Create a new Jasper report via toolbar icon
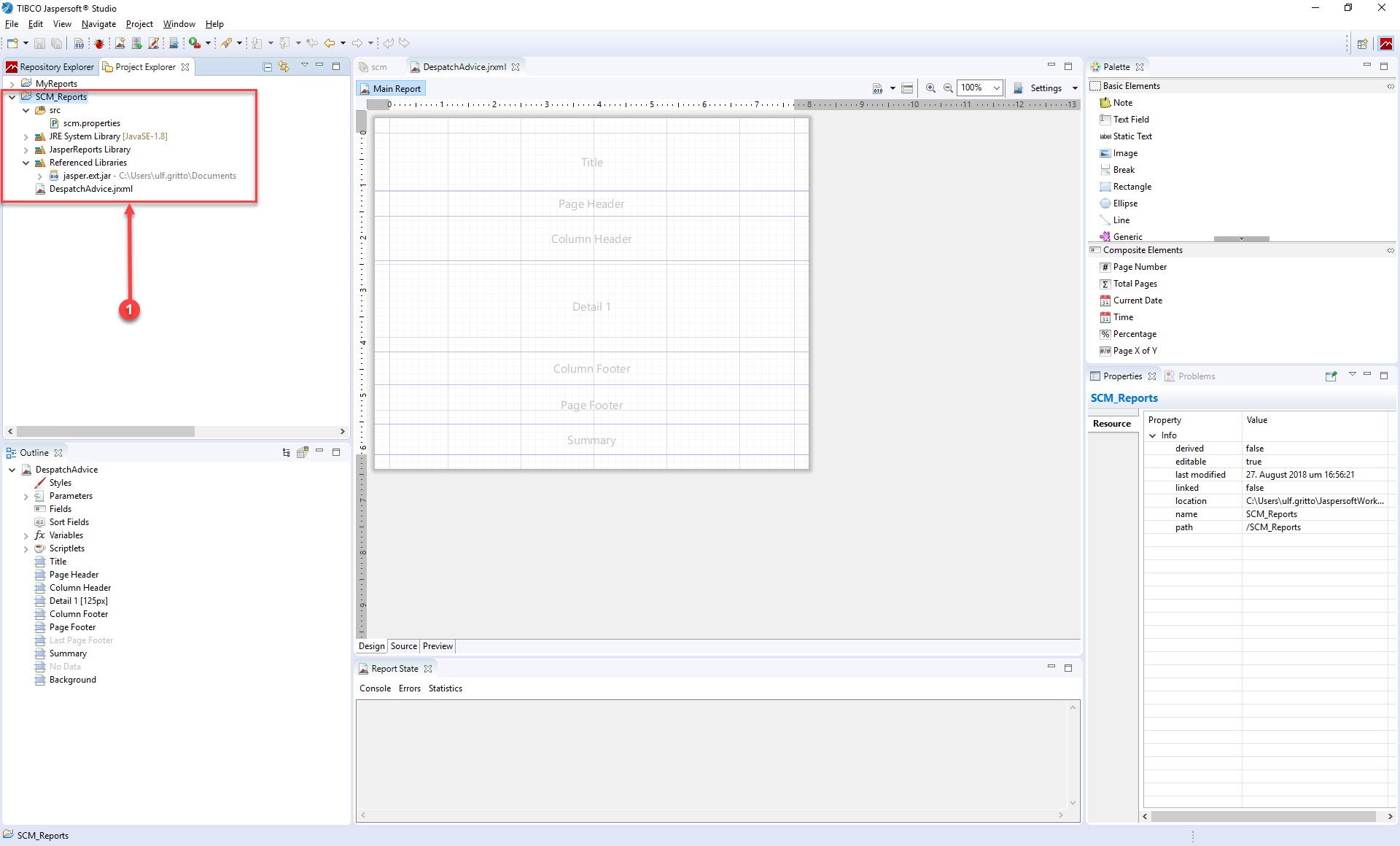The image size is (1400, 846). pos(120,44)
